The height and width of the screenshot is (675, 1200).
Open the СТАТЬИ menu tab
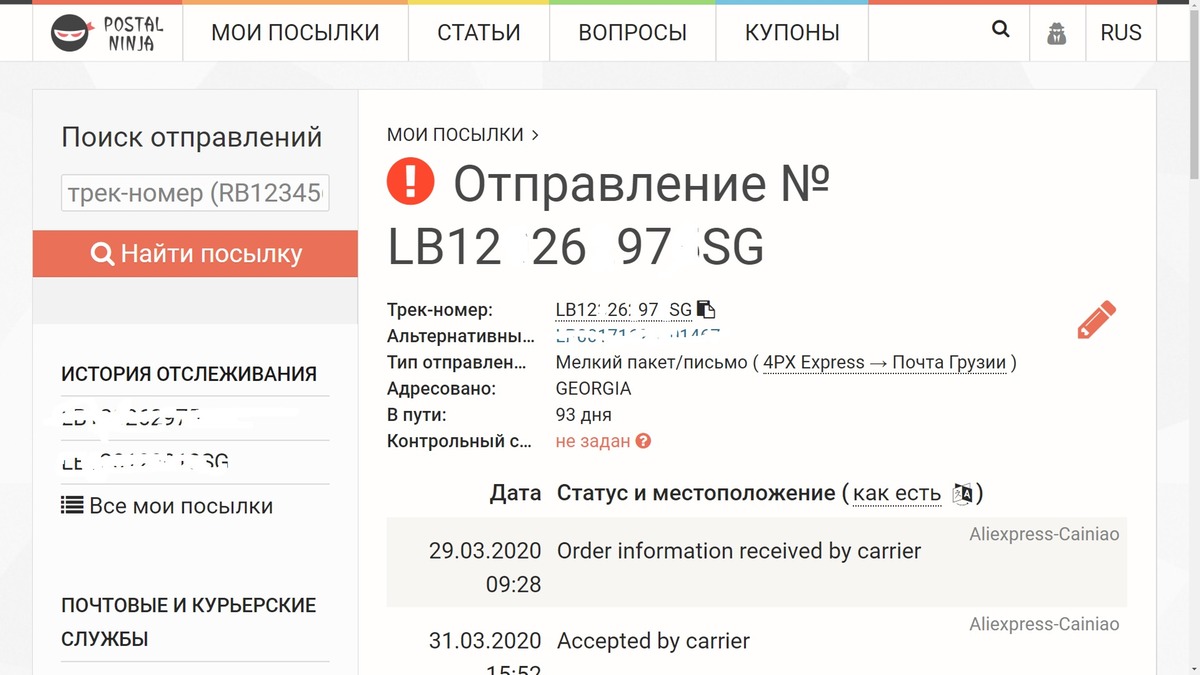[x=479, y=33]
